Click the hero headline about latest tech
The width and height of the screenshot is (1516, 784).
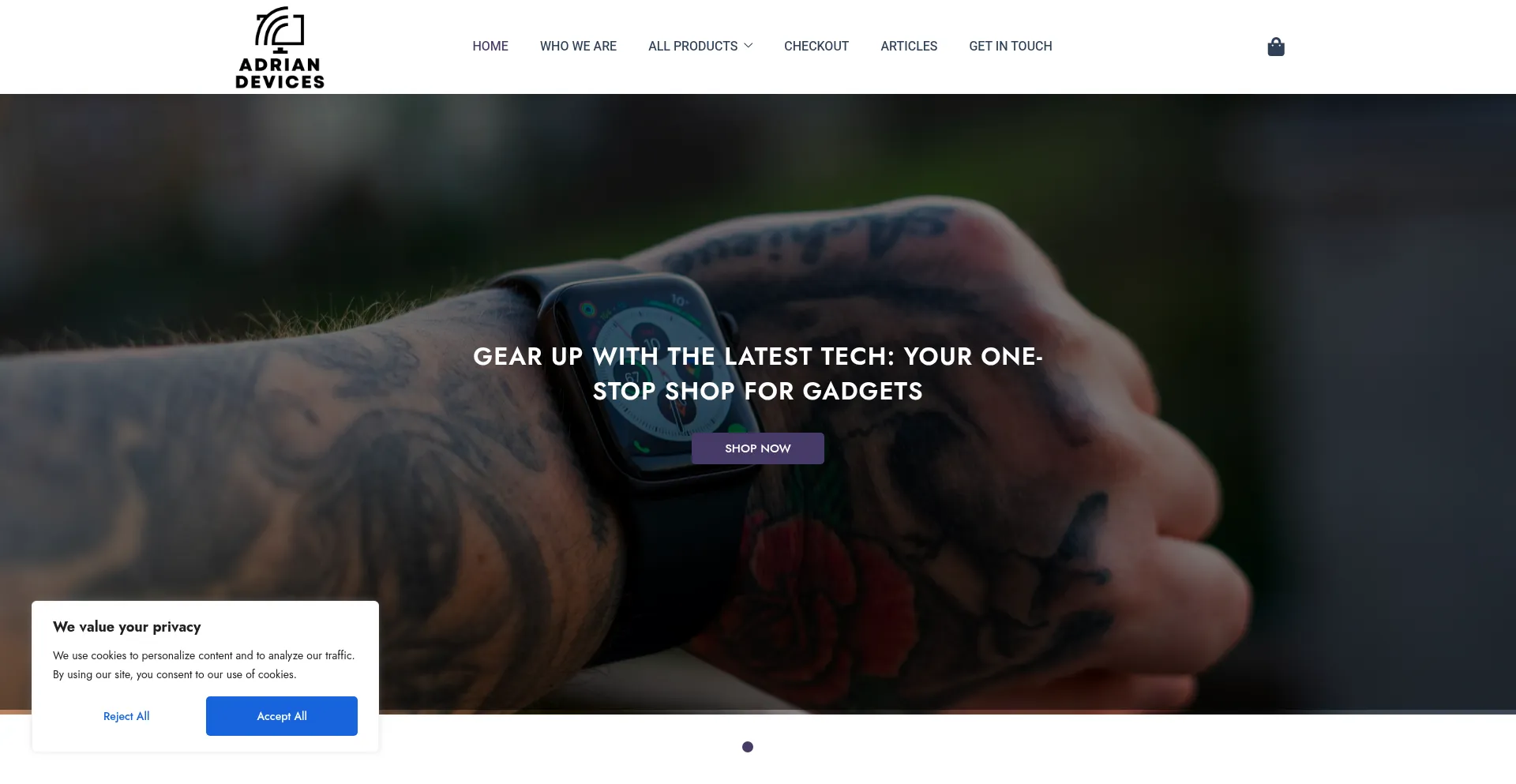click(x=758, y=373)
